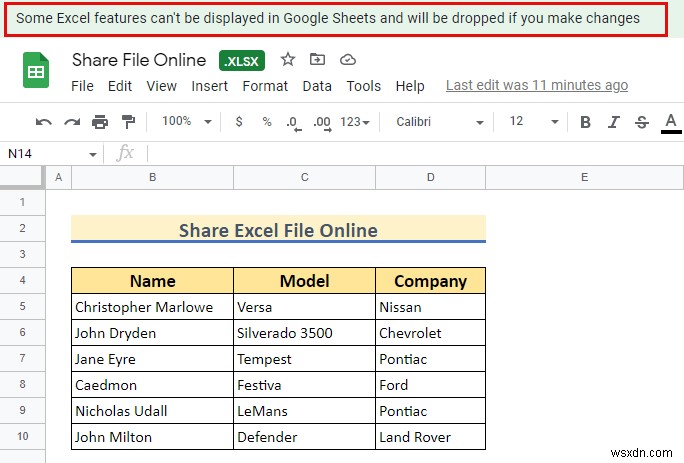
Task: Click the Share File Online document title
Action: 139,60
